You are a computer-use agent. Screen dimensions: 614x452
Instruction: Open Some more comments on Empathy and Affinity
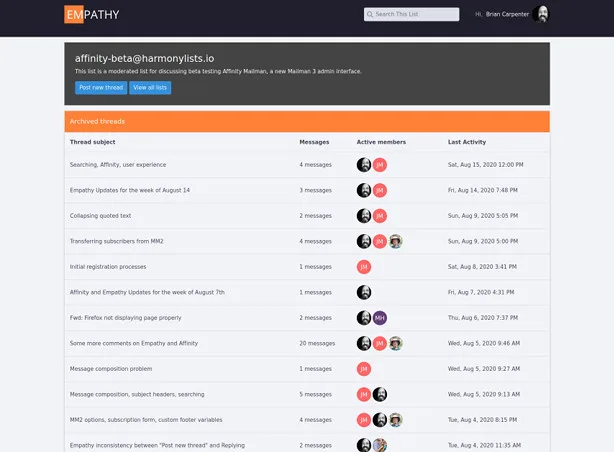[x=134, y=343]
